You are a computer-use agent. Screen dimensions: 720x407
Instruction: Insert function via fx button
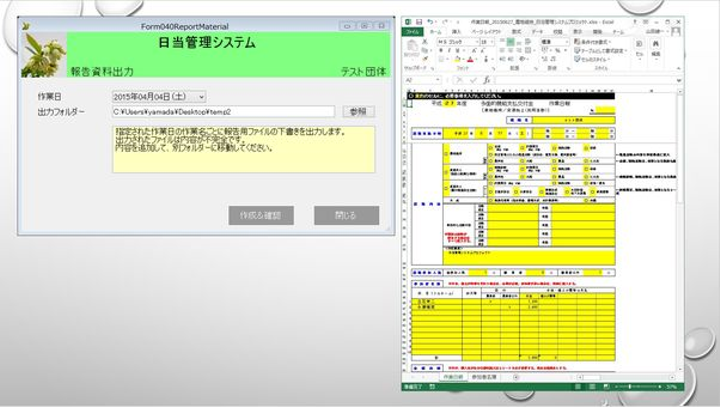[487, 80]
